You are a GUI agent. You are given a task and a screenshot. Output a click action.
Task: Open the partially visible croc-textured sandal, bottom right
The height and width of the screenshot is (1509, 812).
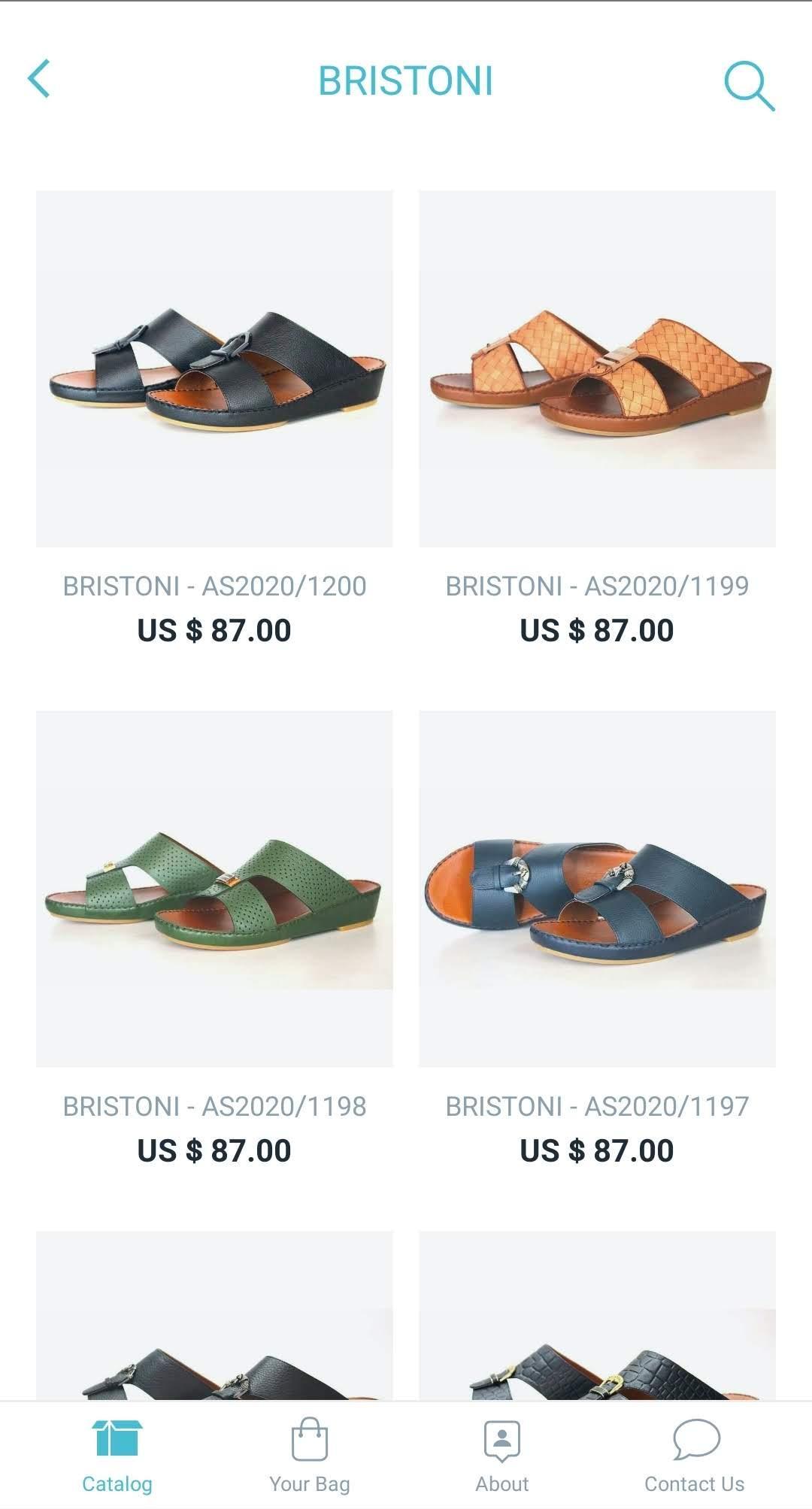(597, 1316)
